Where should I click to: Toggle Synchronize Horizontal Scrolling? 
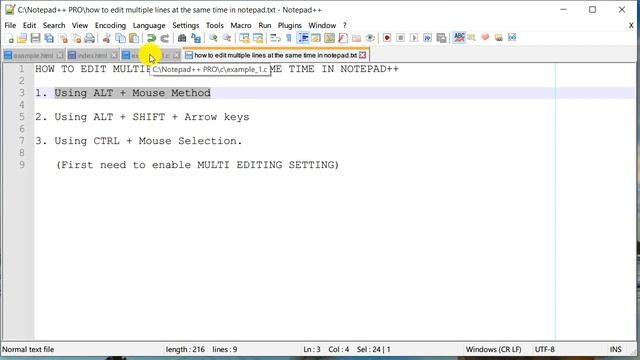tap(258, 38)
